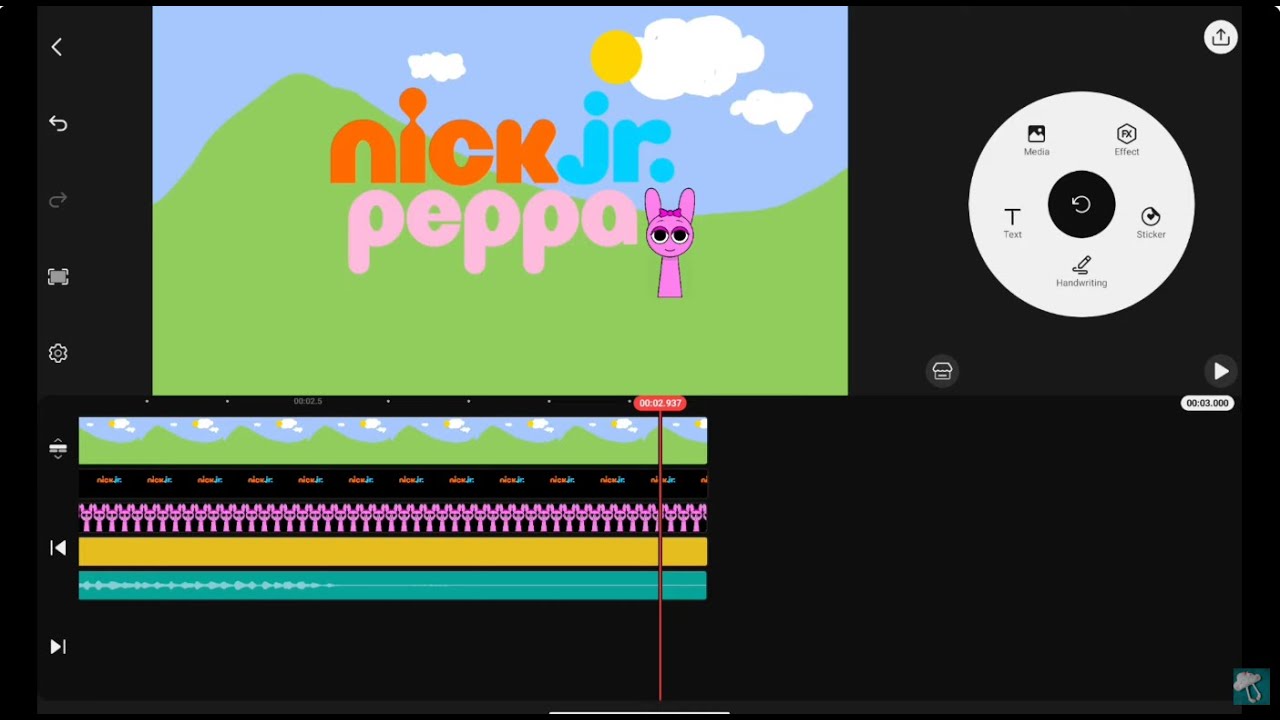Add a Sticker layer

1151,223
